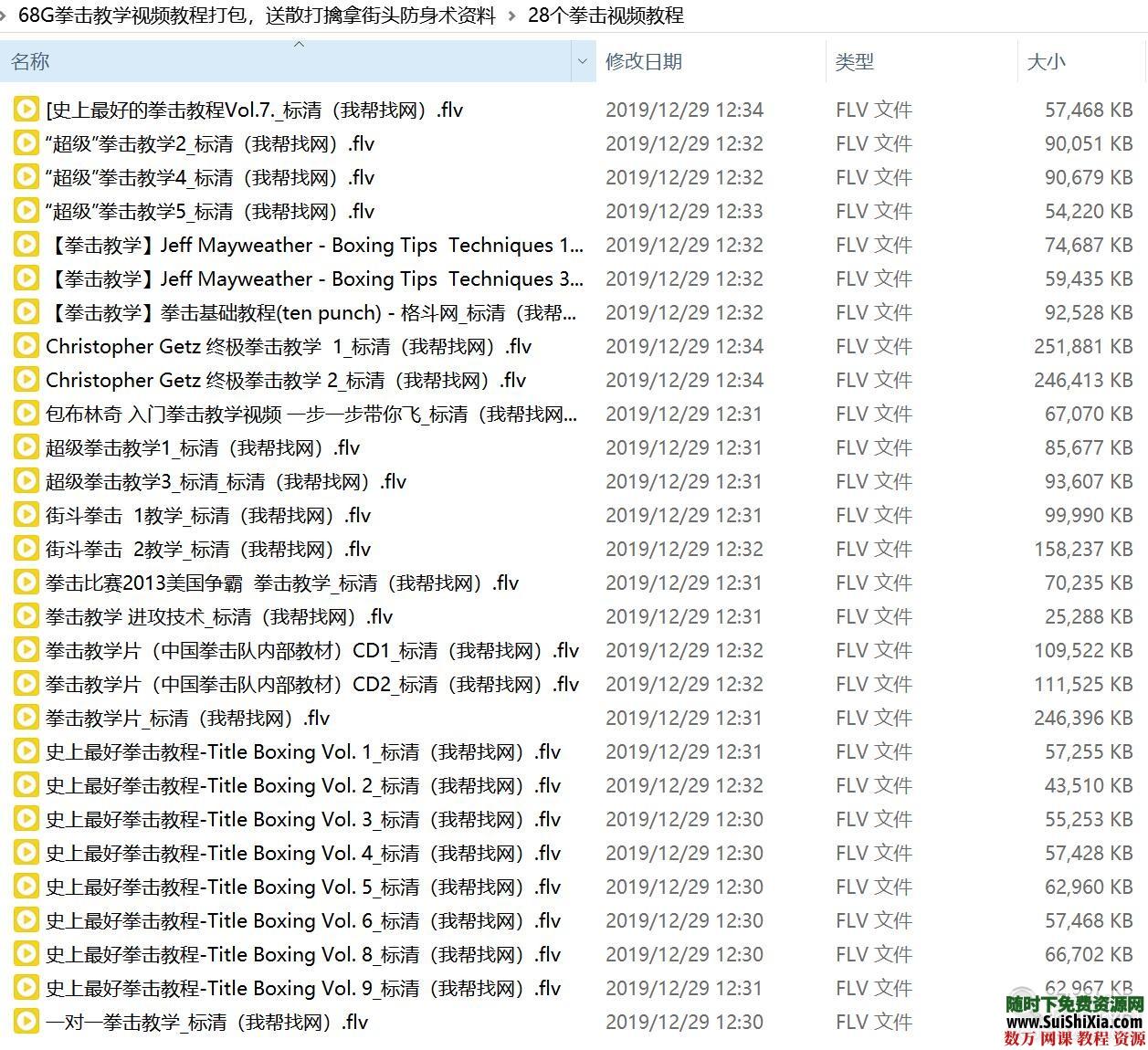The height and width of the screenshot is (1050, 1148).
Task: Click the icon next to 超级拳击教学1
Action: (x=26, y=448)
